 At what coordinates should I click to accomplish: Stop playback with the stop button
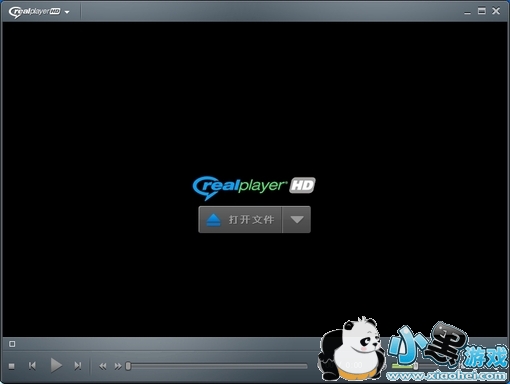coord(12,366)
